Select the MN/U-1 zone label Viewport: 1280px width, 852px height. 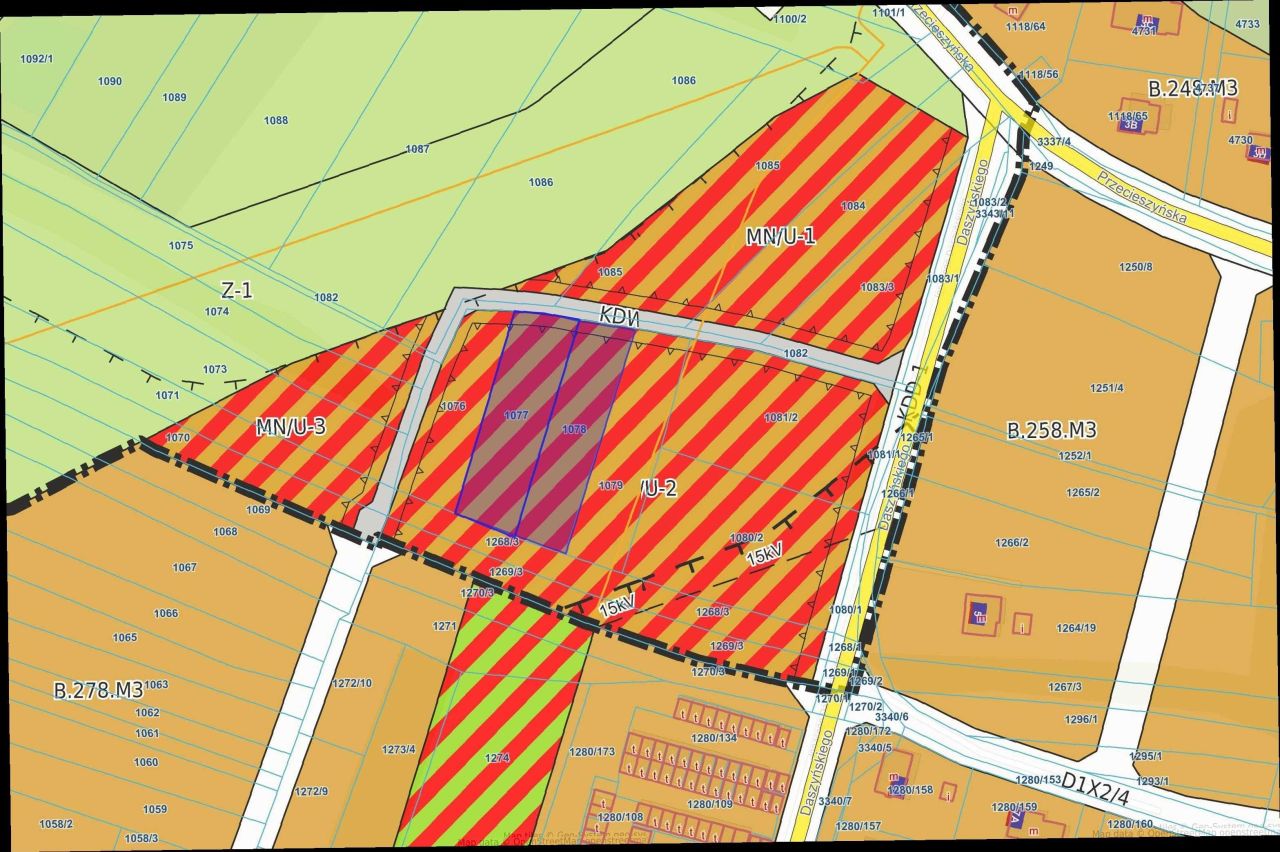tap(781, 236)
